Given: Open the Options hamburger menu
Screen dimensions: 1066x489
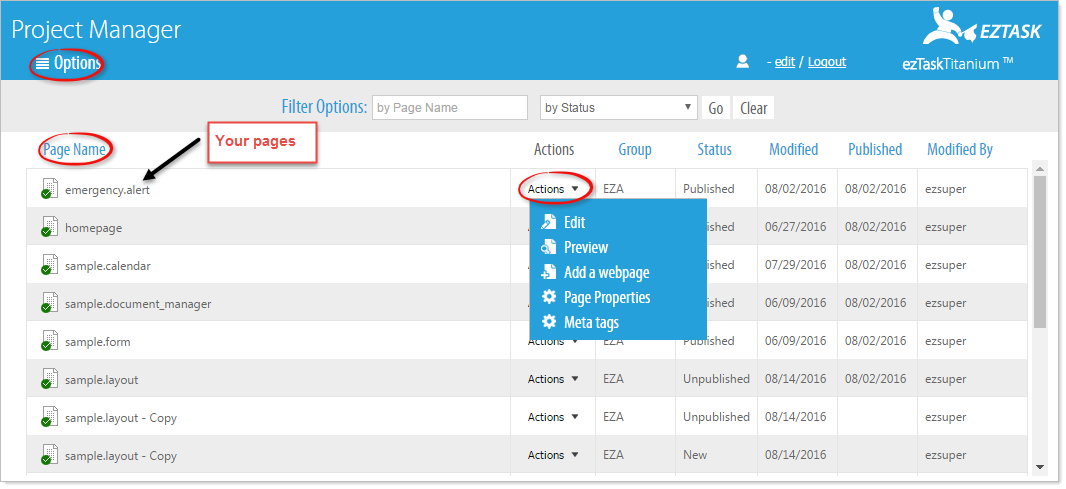Looking at the screenshot, I should tap(68, 64).
